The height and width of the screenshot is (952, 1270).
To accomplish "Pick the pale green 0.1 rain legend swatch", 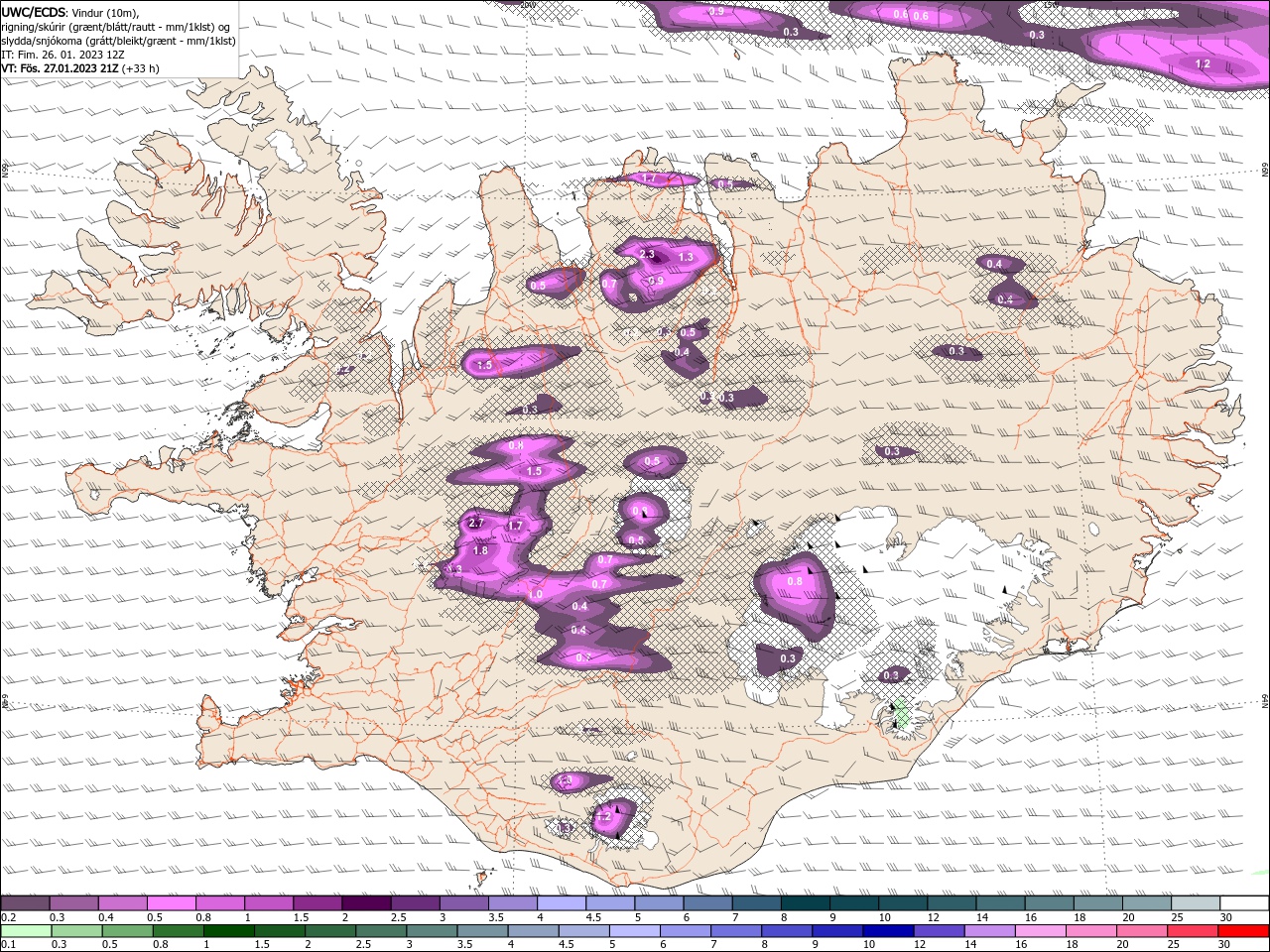I will click(x=25, y=931).
